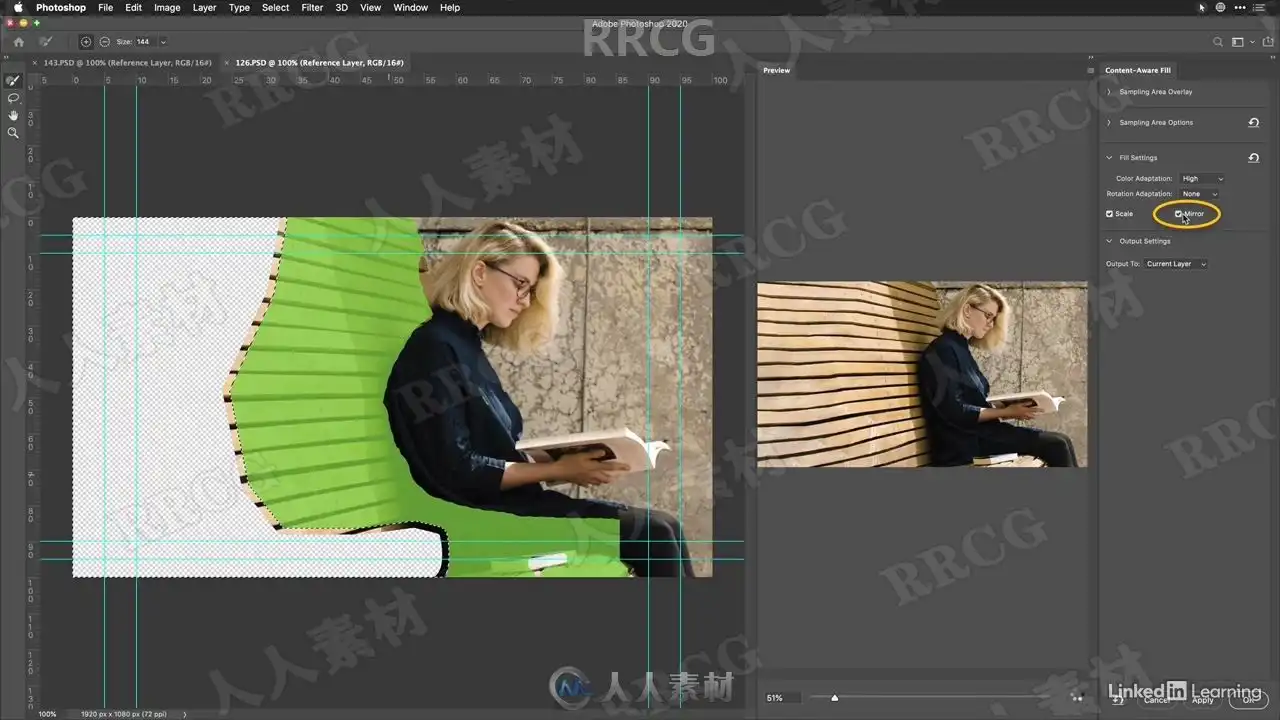Image resolution: width=1280 pixels, height=720 pixels.
Task: Open the Help menu
Action: 450,7
